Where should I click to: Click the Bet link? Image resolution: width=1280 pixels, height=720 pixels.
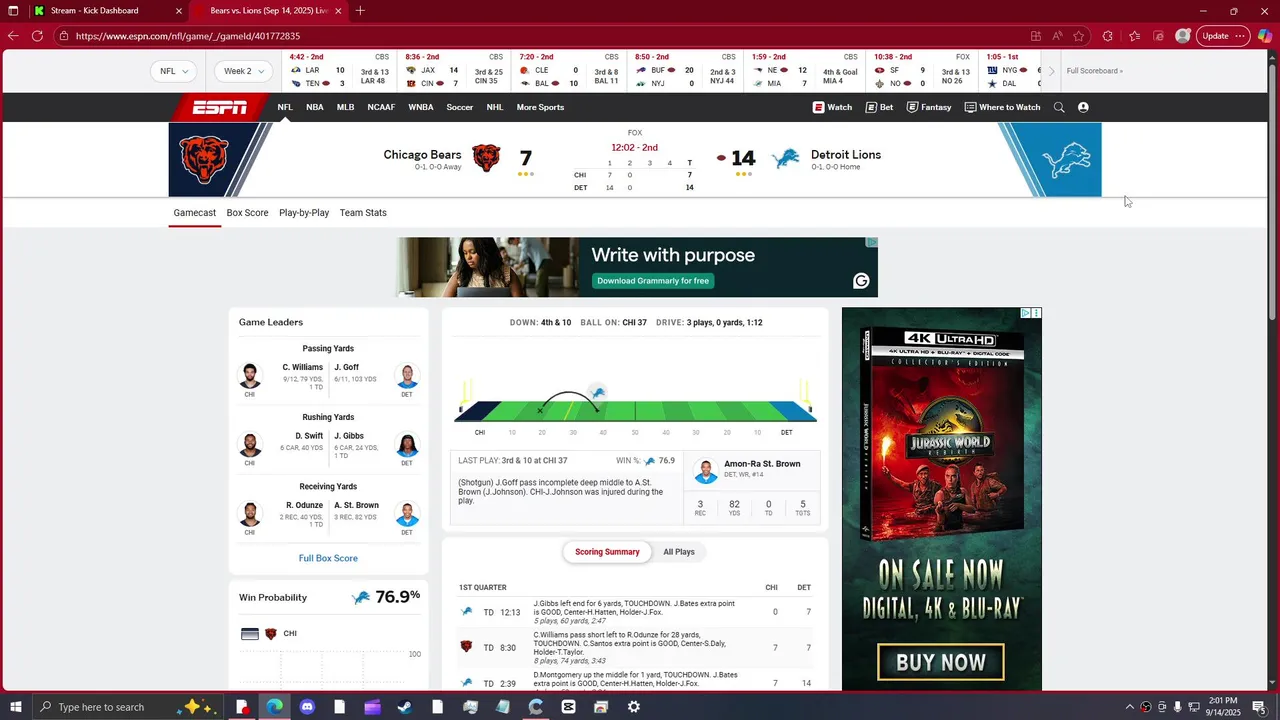pyautogui.click(x=879, y=107)
